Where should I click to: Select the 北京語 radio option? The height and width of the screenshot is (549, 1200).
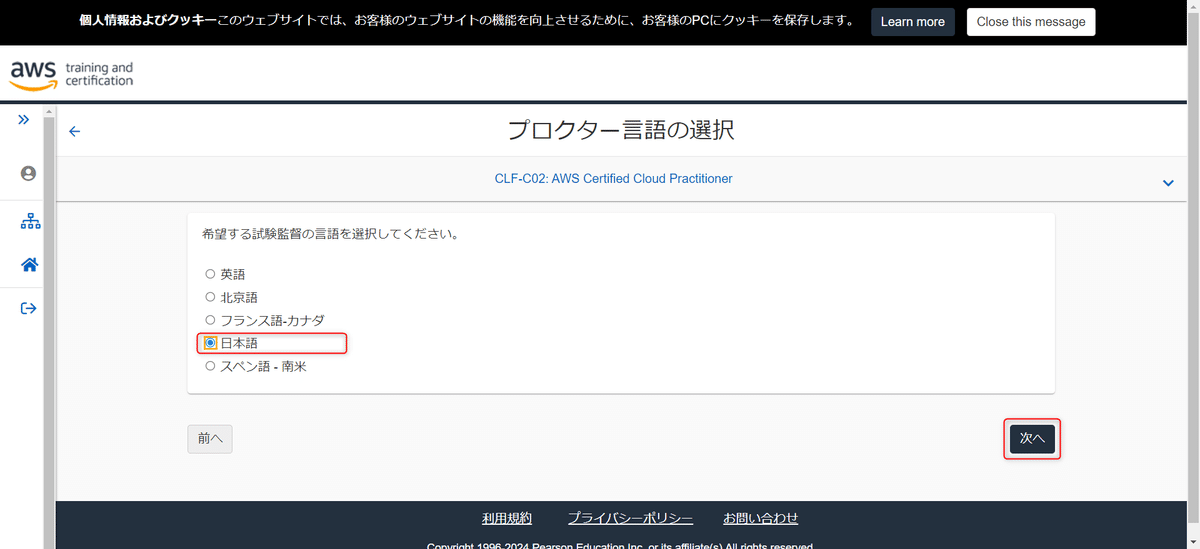pyautogui.click(x=210, y=297)
